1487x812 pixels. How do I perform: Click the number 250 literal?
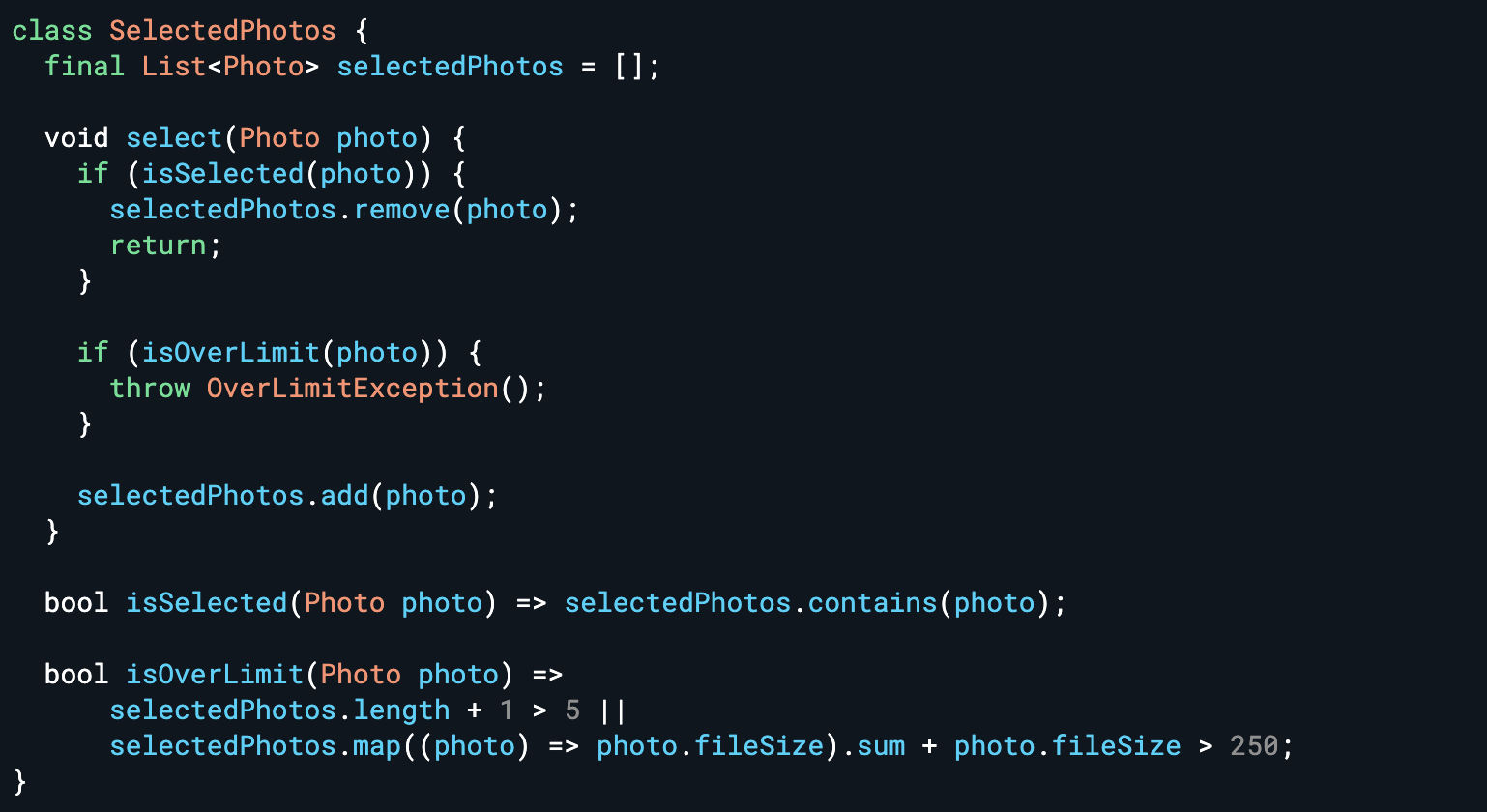1254,746
